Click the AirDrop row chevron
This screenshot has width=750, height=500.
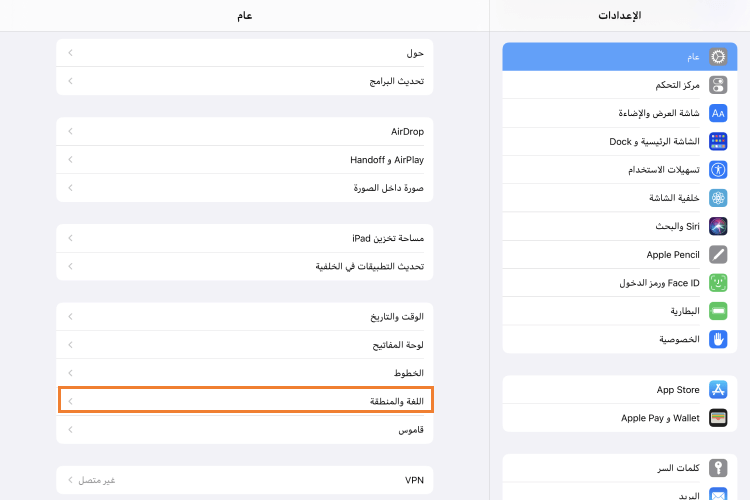tap(70, 131)
